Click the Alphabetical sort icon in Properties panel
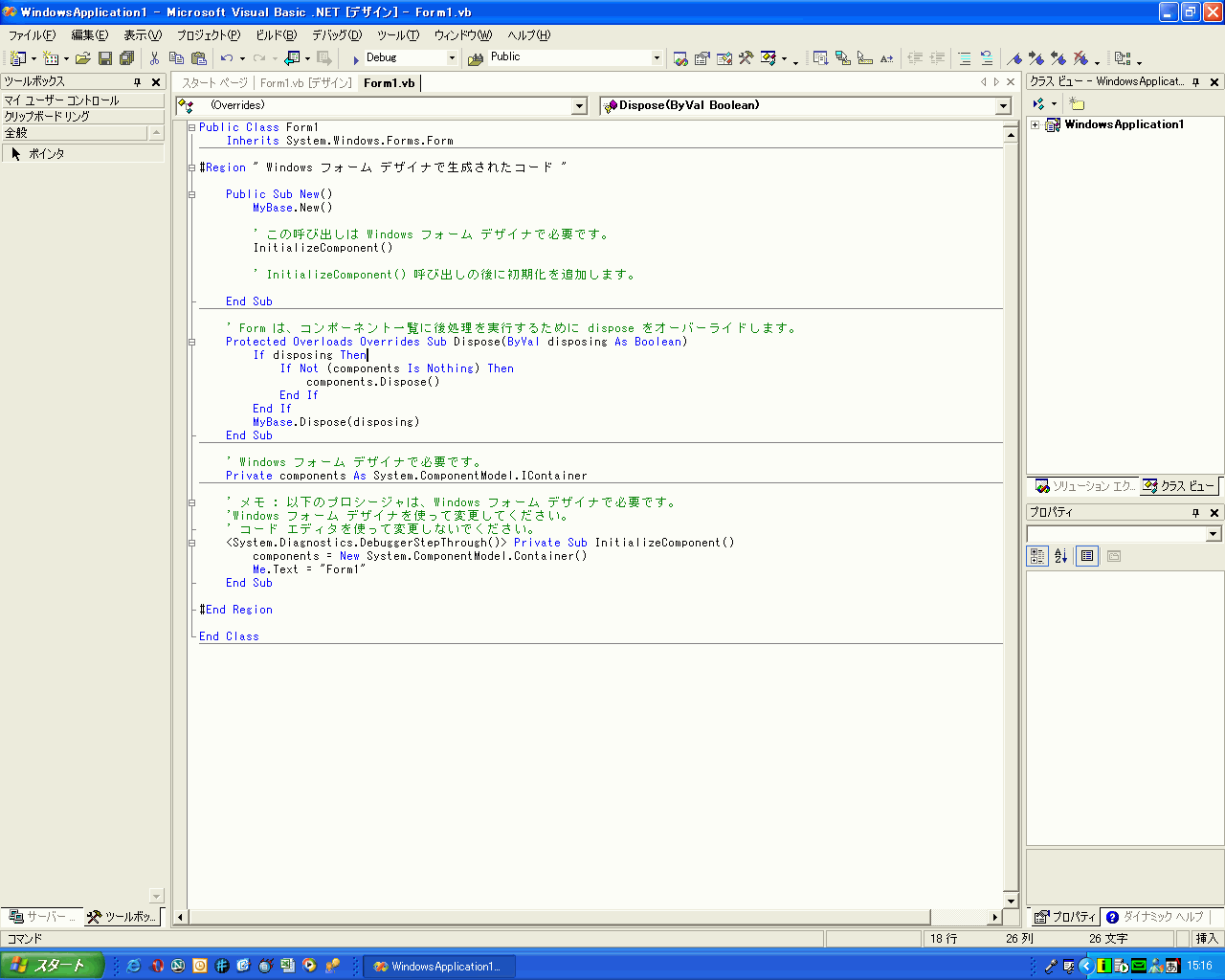The height and width of the screenshot is (980, 1225). point(1060,556)
